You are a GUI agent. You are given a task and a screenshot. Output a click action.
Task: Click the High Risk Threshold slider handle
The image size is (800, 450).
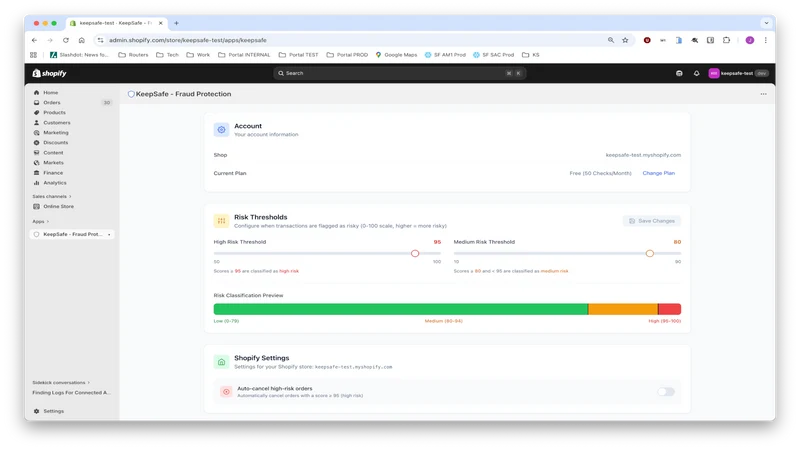point(415,254)
